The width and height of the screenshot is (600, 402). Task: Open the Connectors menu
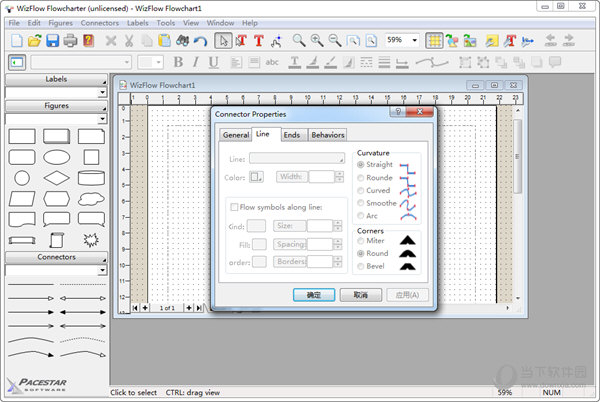pos(99,23)
